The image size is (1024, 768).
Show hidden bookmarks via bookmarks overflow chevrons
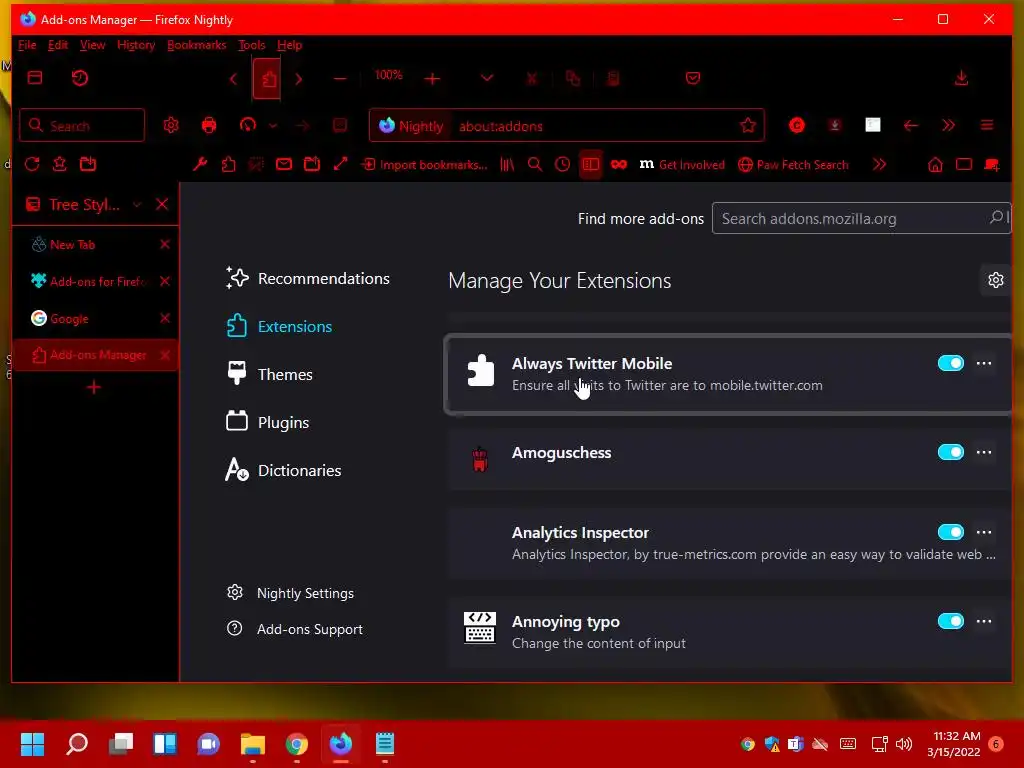pyautogui.click(x=880, y=165)
